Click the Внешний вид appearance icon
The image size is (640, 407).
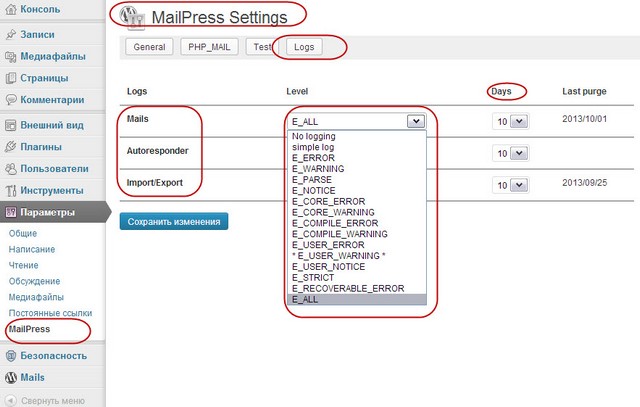(x=11, y=125)
